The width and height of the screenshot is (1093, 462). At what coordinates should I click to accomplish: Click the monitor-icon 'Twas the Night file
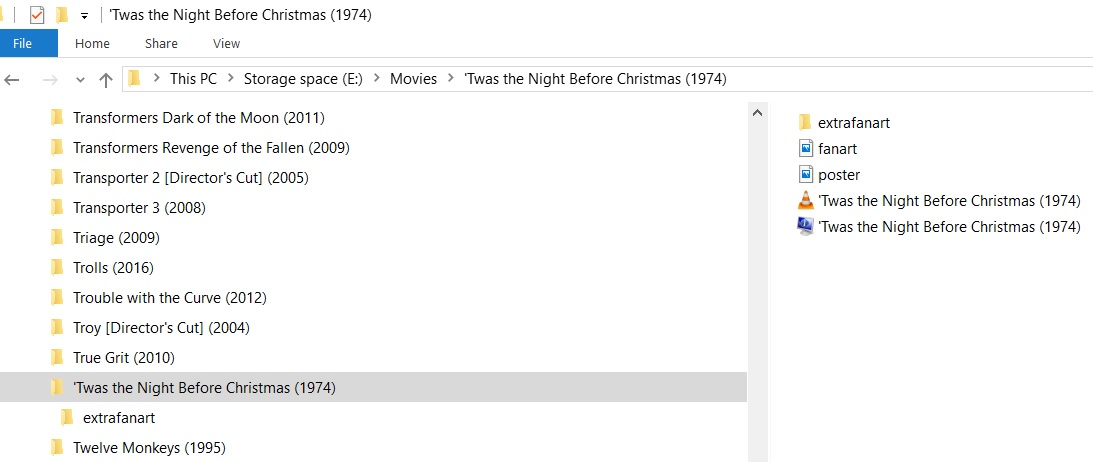[806, 227]
